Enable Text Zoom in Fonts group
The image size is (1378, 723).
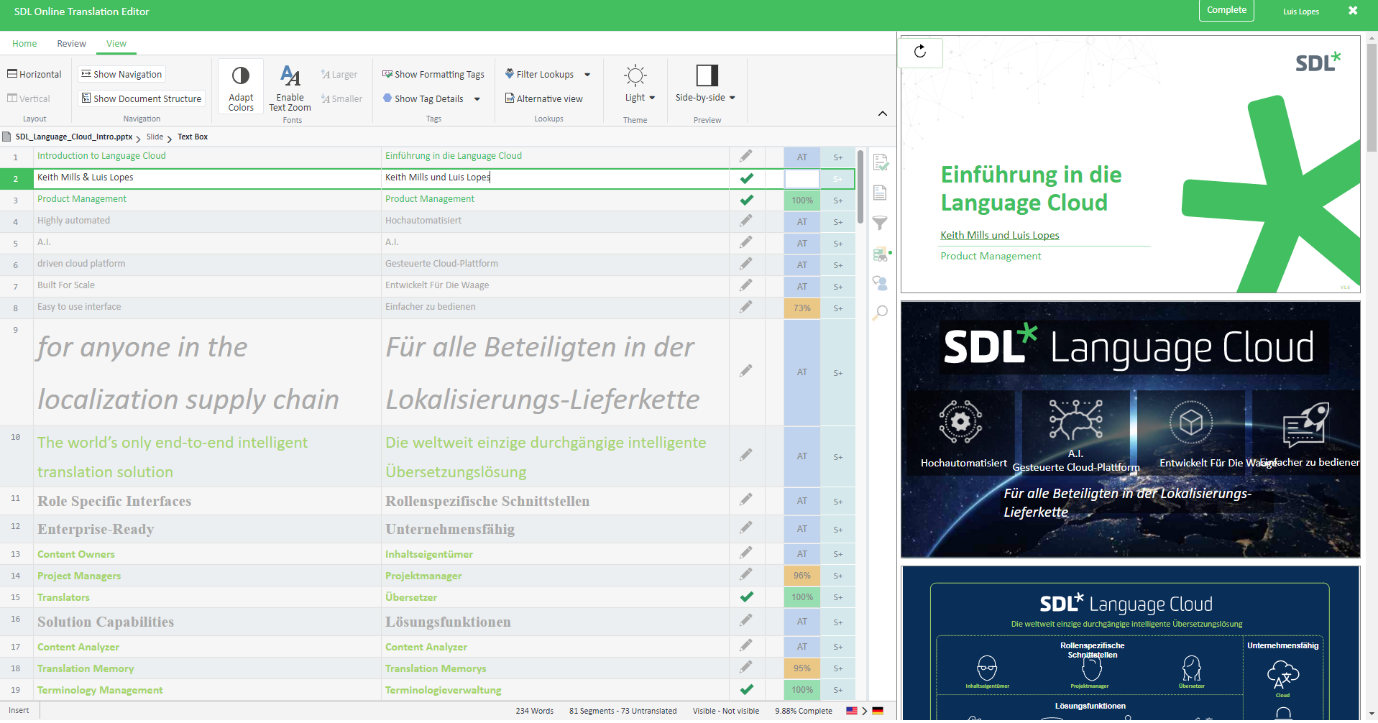290,88
